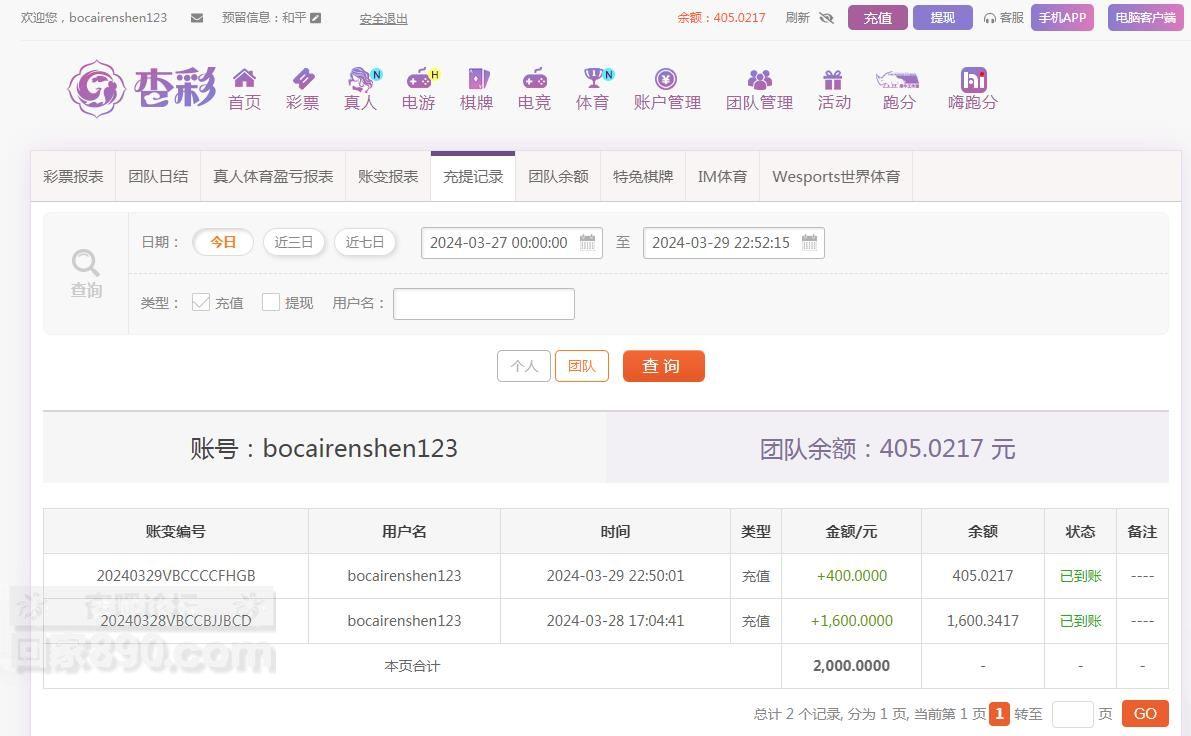
Task: Click the mail envelope icon beside username
Action: click(x=197, y=18)
